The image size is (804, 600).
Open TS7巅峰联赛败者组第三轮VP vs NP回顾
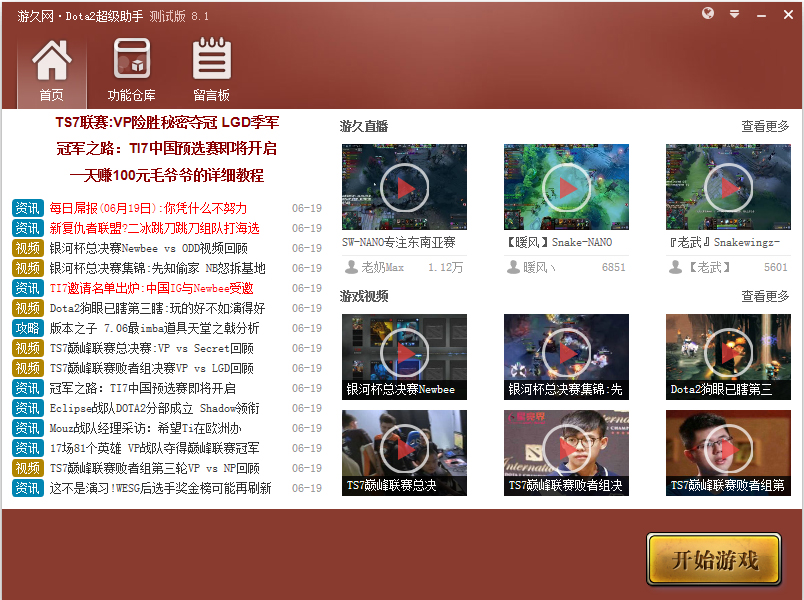click(x=154, y=468)
